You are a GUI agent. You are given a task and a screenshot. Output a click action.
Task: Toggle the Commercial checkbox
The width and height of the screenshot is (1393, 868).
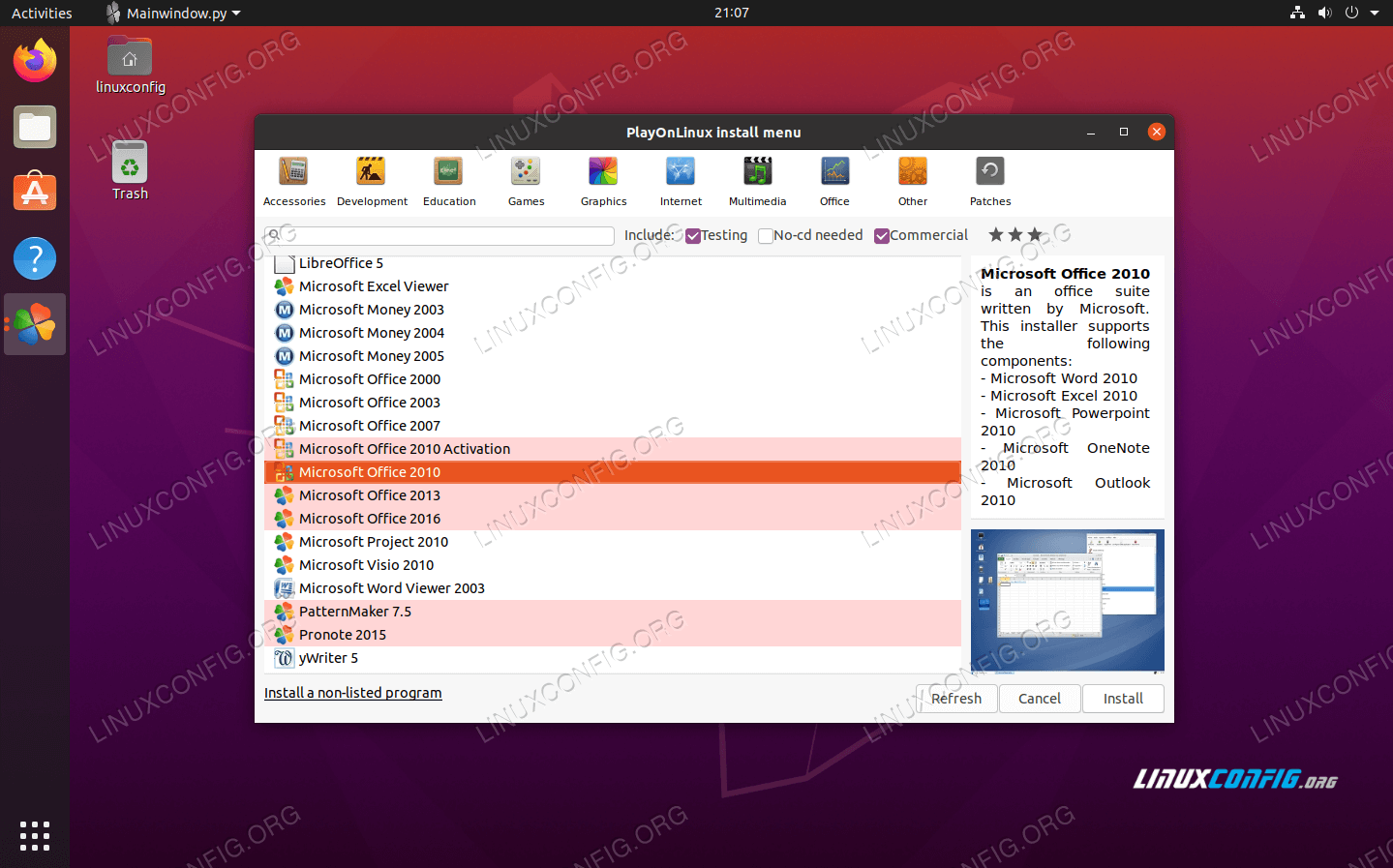[x=882, y=236]
